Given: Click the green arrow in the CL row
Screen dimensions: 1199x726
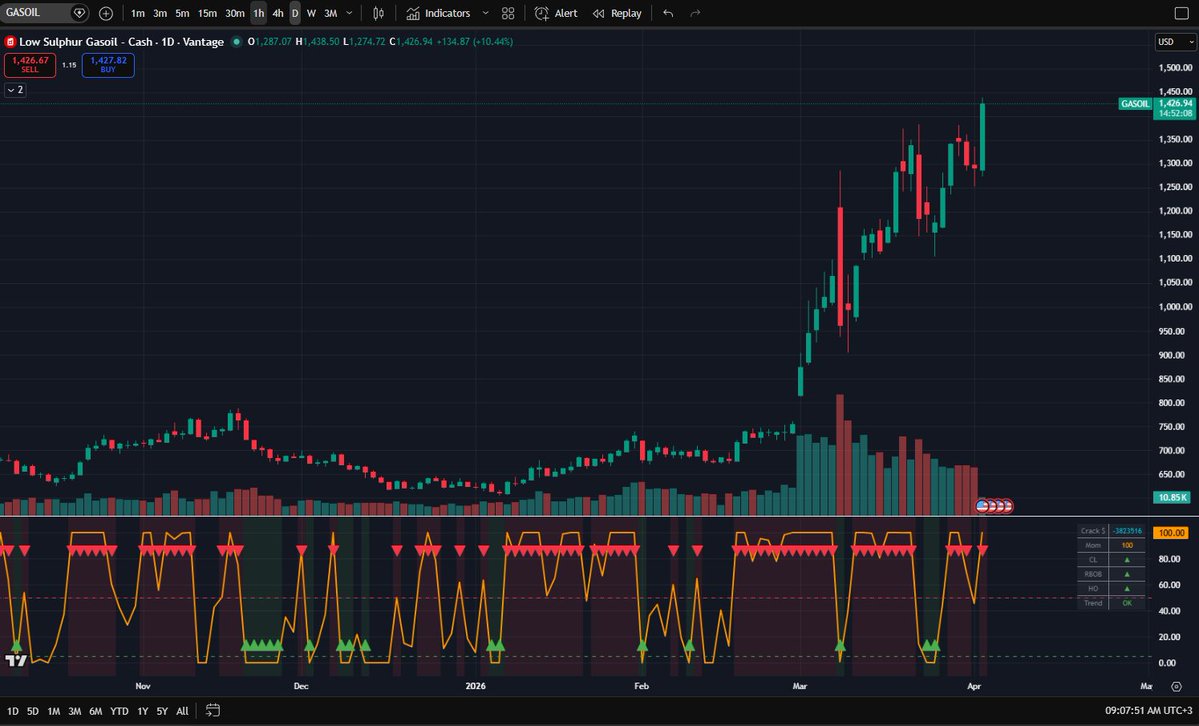Looking at the screenshot, I should coord(1127,560).
